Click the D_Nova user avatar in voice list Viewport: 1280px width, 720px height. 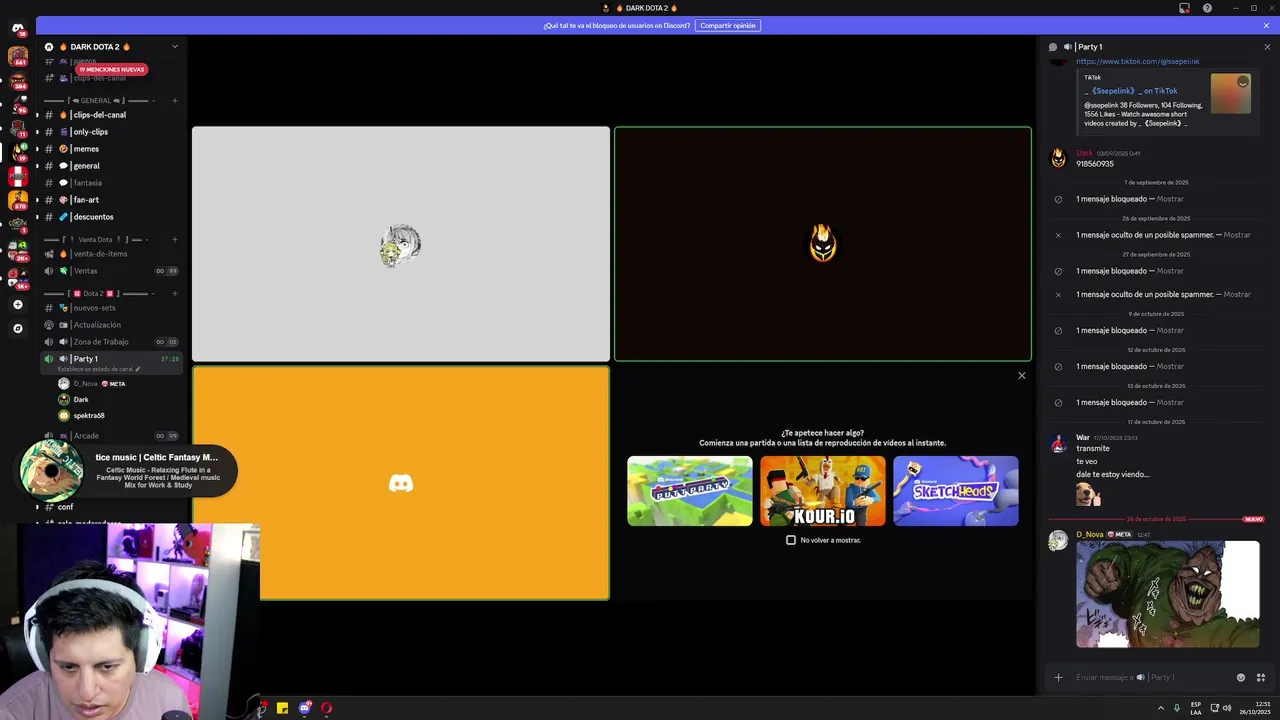point(64,384)
